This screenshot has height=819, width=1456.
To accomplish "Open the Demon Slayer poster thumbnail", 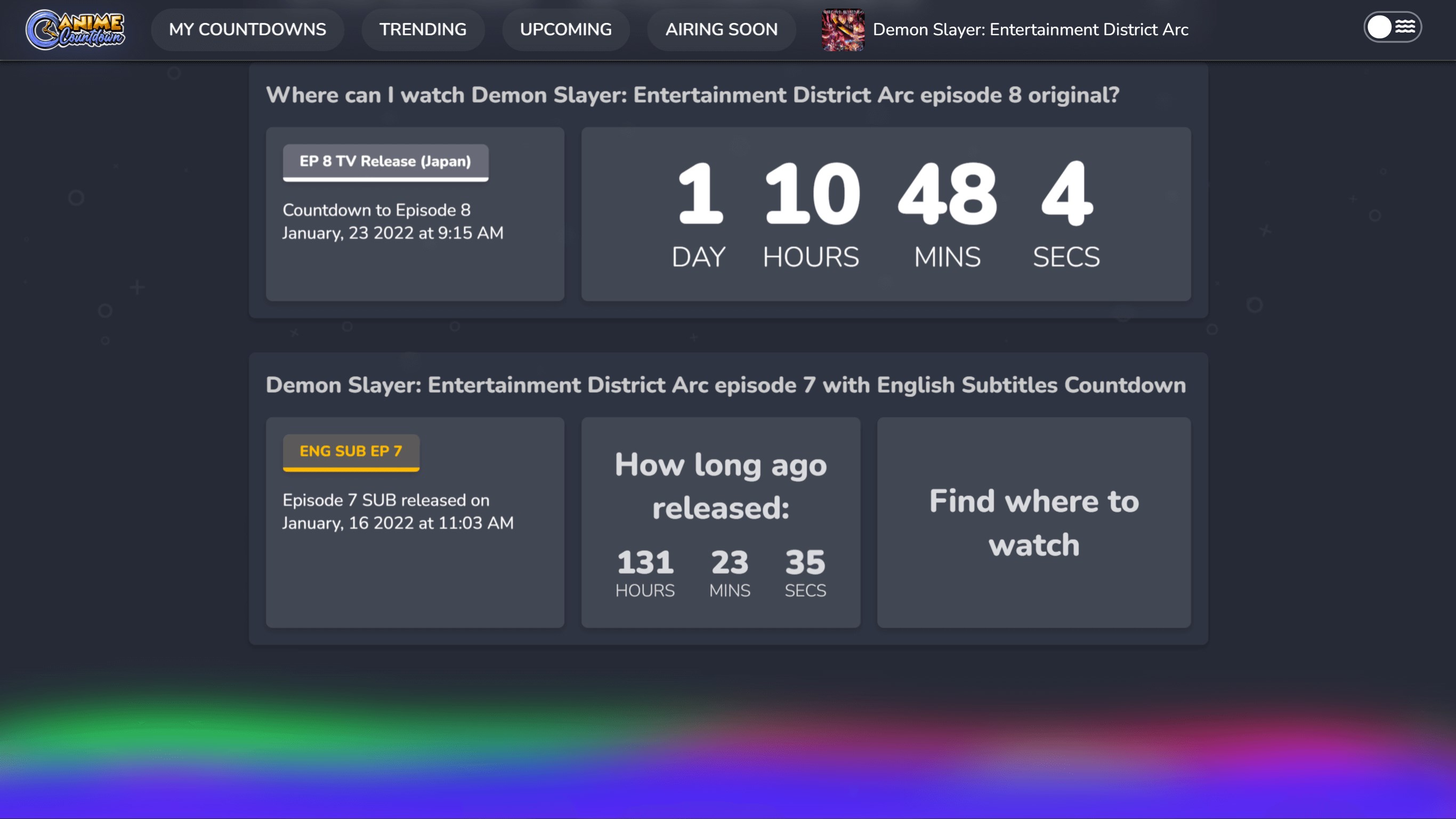I will 842,29.
